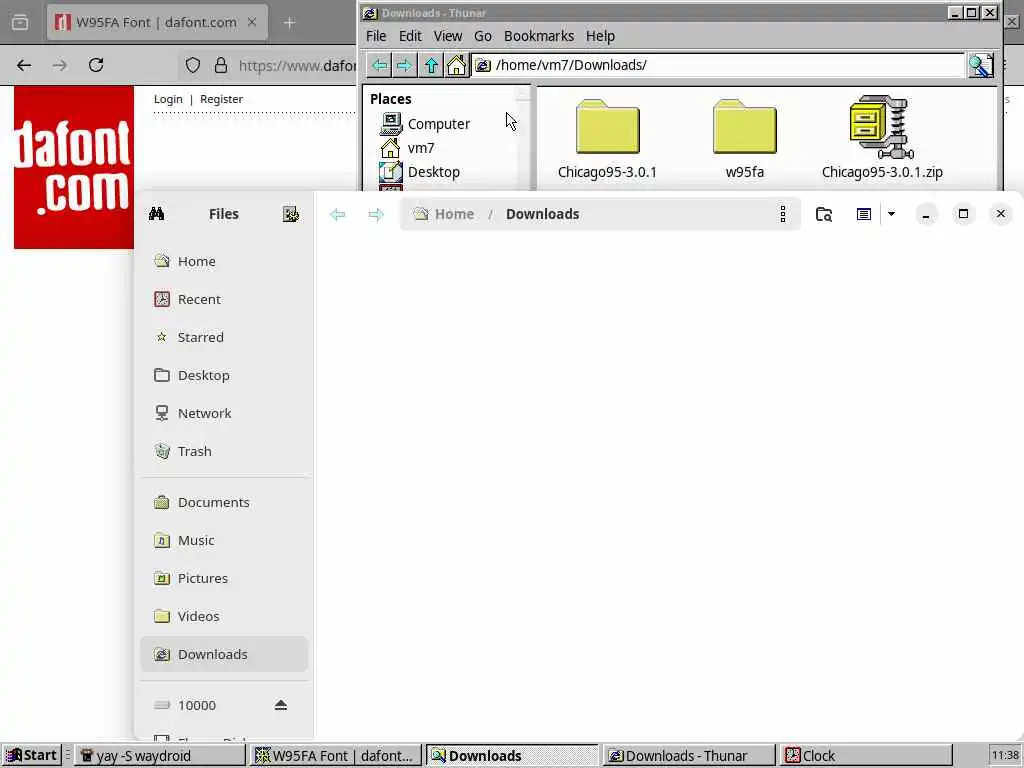Switch to yay -S waydroid taskbar item
The image size is (1024, 768).
pos(161,756)
